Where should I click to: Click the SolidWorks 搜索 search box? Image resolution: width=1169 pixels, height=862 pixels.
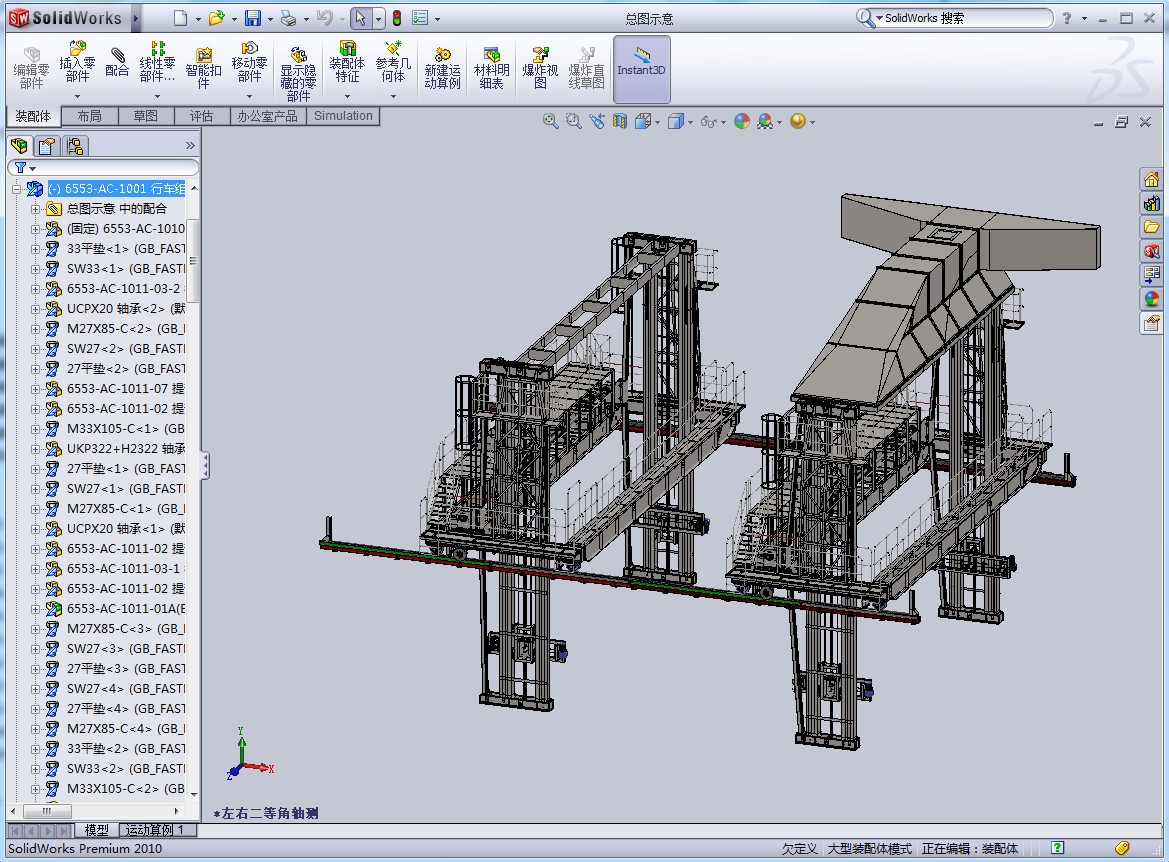click(960, 18)
